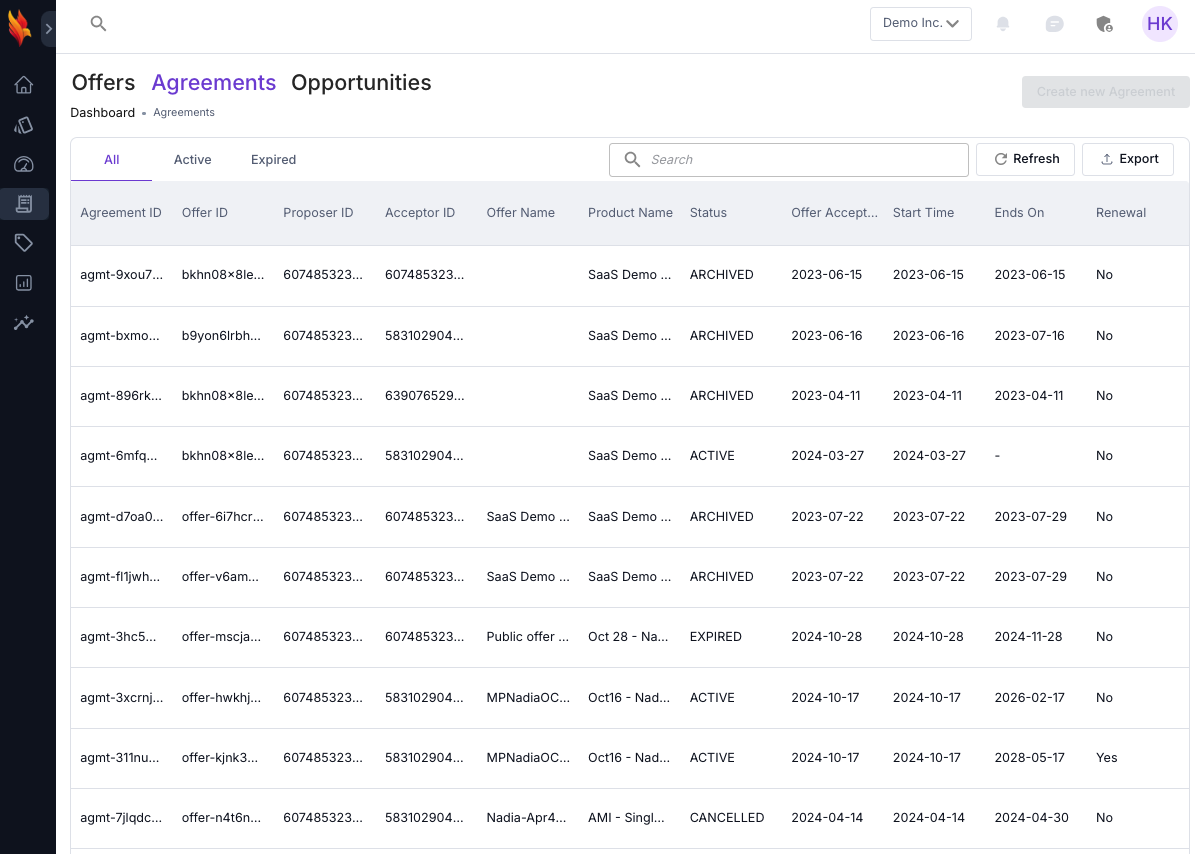
Task: Open the Home icon in sidebar
Action: pyautogui.click(x=24, y=85)
